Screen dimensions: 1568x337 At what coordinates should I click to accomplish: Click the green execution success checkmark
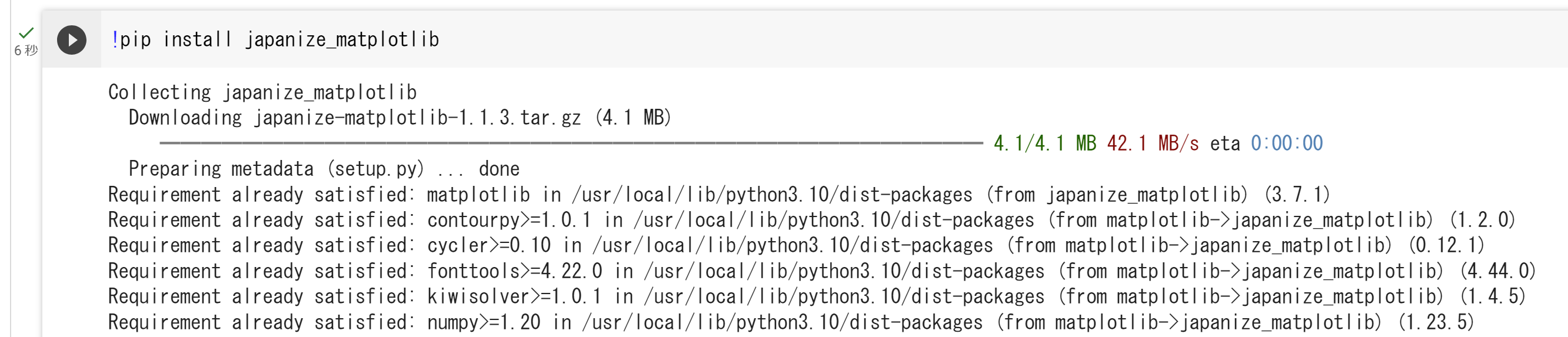tap(26, 32)
